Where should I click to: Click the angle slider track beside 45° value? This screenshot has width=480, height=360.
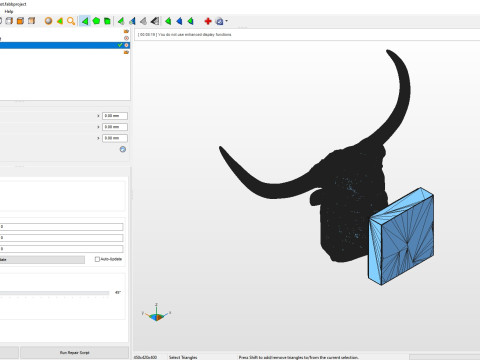54,293
